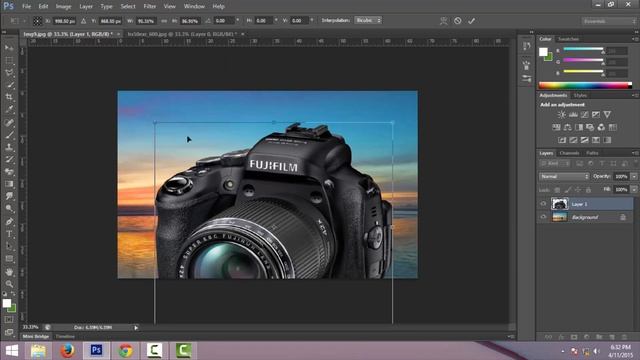Toggle reference point location grid
Image resolution: width=640 pixels, height=360 pixels.
(x=37, y=20)
